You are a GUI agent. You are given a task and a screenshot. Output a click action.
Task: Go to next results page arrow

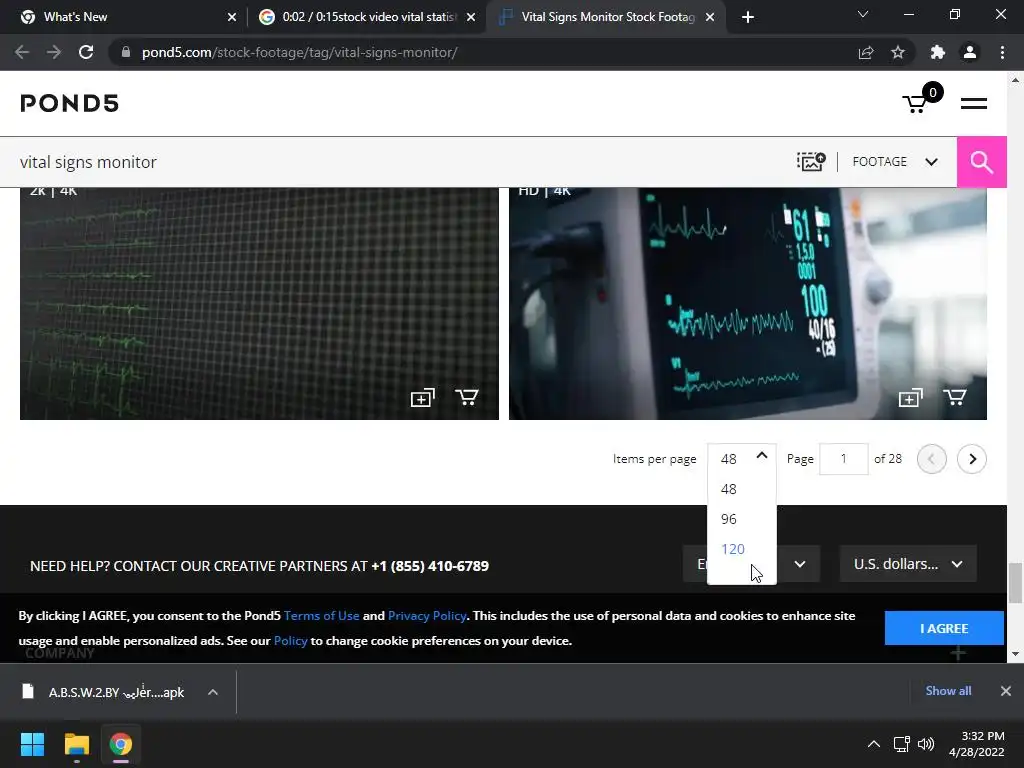[x=972, y=459]
